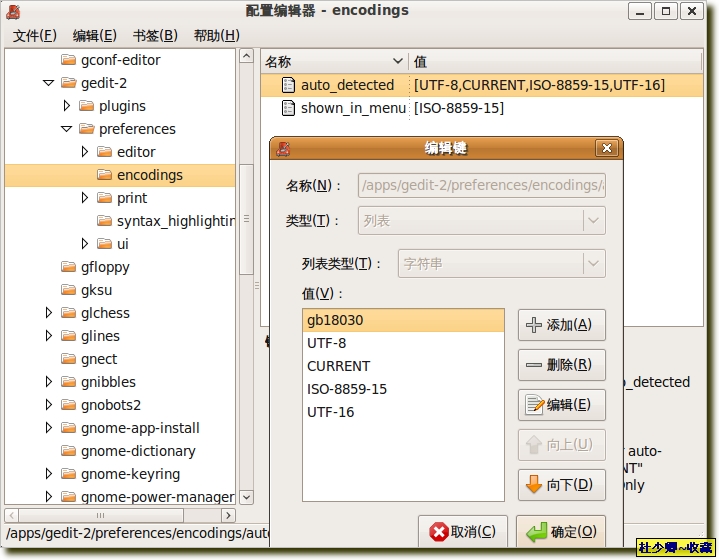
Task: Click the gksu folder icon
Action: pos(68,290)
